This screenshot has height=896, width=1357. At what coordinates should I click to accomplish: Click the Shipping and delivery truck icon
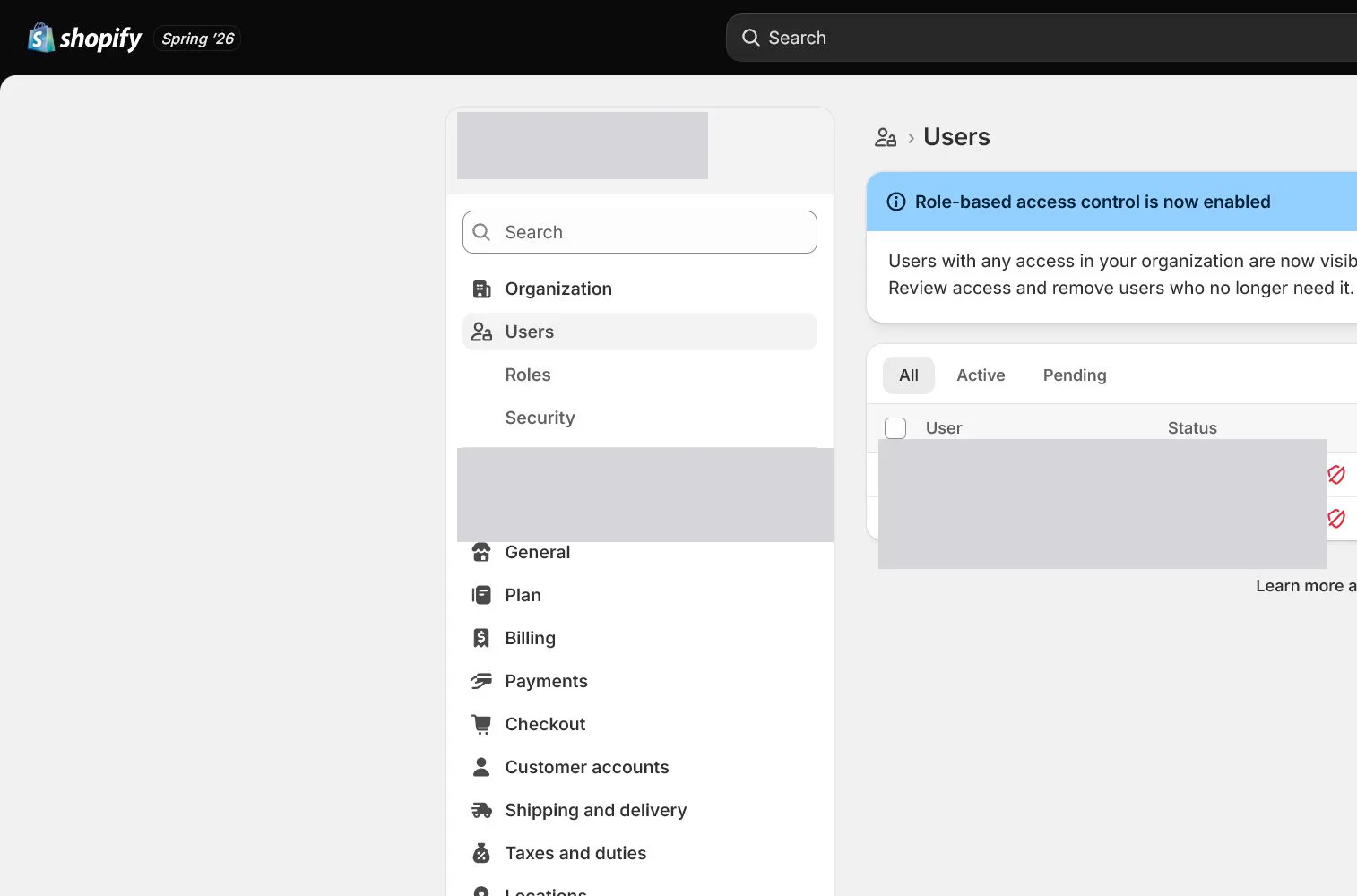pos(481,810)
